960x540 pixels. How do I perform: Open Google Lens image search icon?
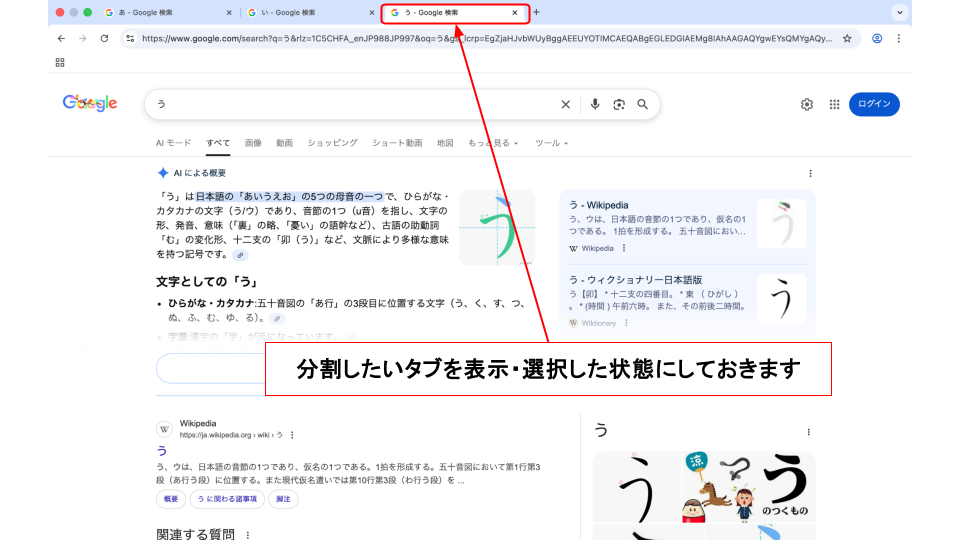[x=619, y=104]
